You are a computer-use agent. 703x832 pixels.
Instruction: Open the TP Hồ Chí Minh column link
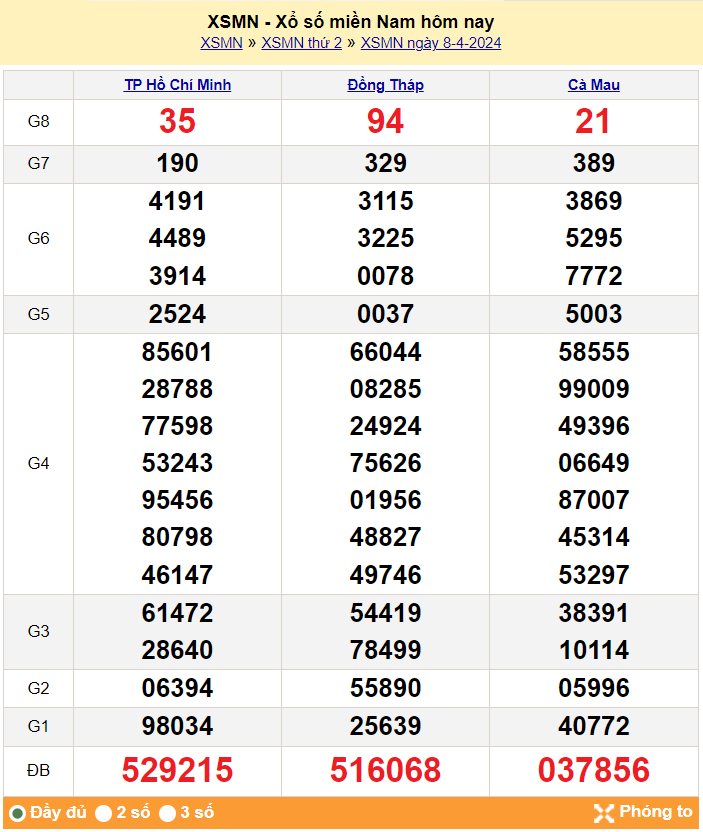coord(177,85)
